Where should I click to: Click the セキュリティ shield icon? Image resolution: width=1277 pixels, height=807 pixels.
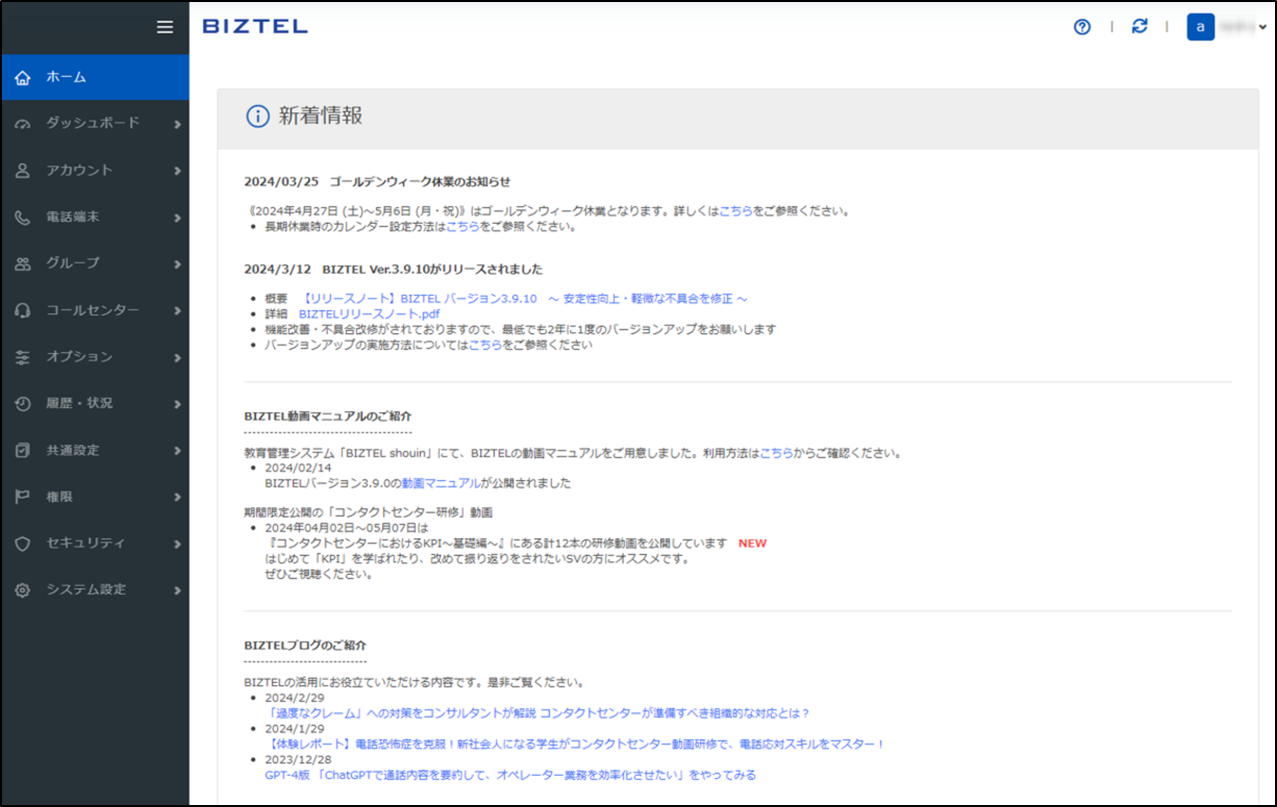pyautogui.click(x=23, y=544)
